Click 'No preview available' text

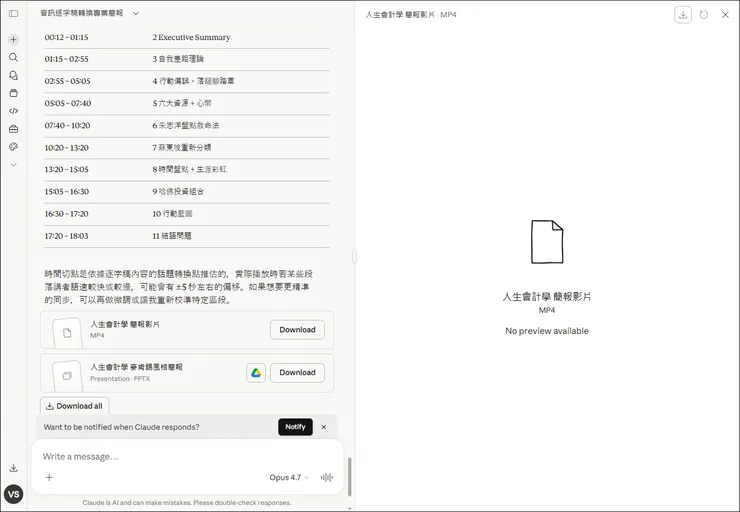547,331
